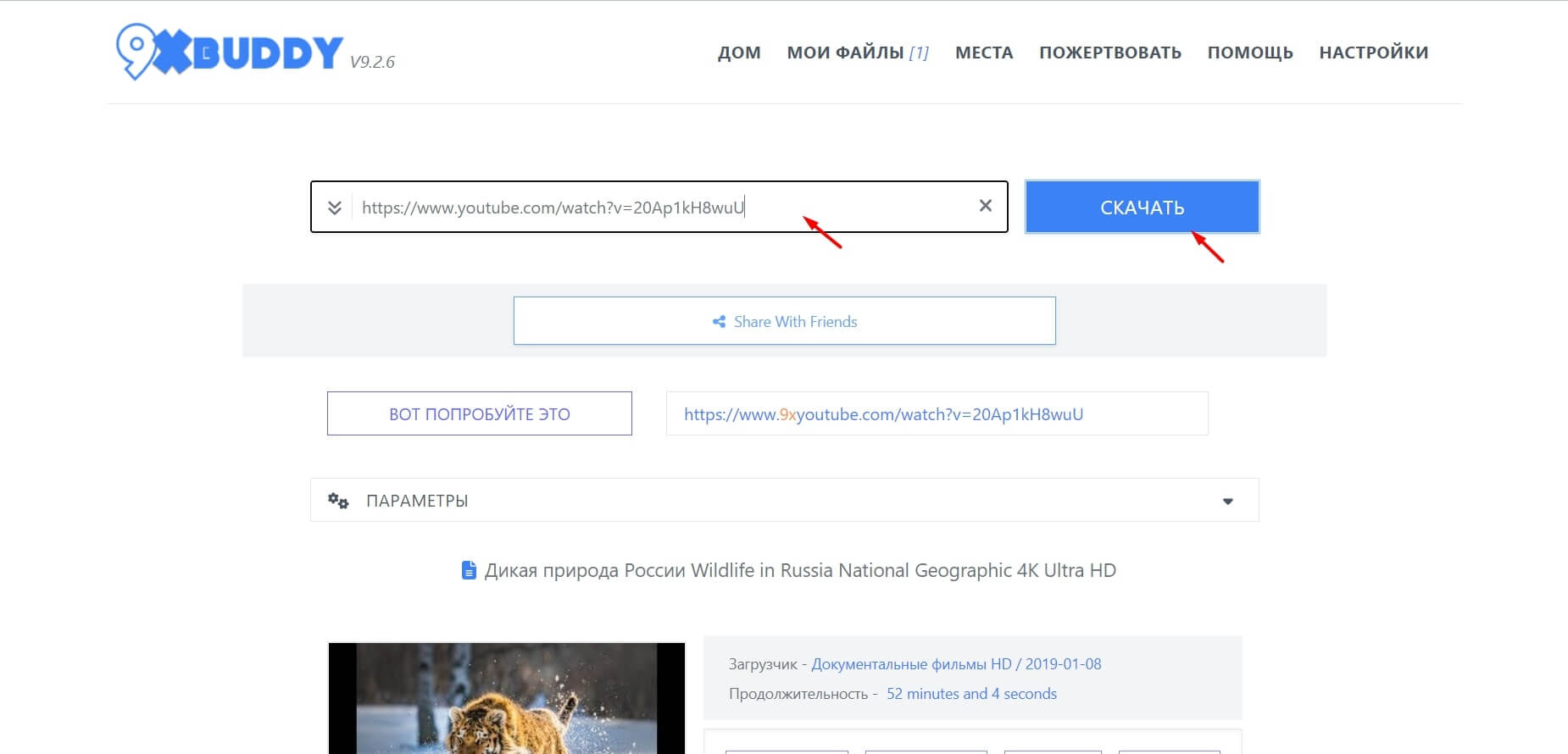Click ВОТ ПОПРОБУЙТЕ ЭТО button
This screenshot has height=754, width=1568.
click(480, 413)
